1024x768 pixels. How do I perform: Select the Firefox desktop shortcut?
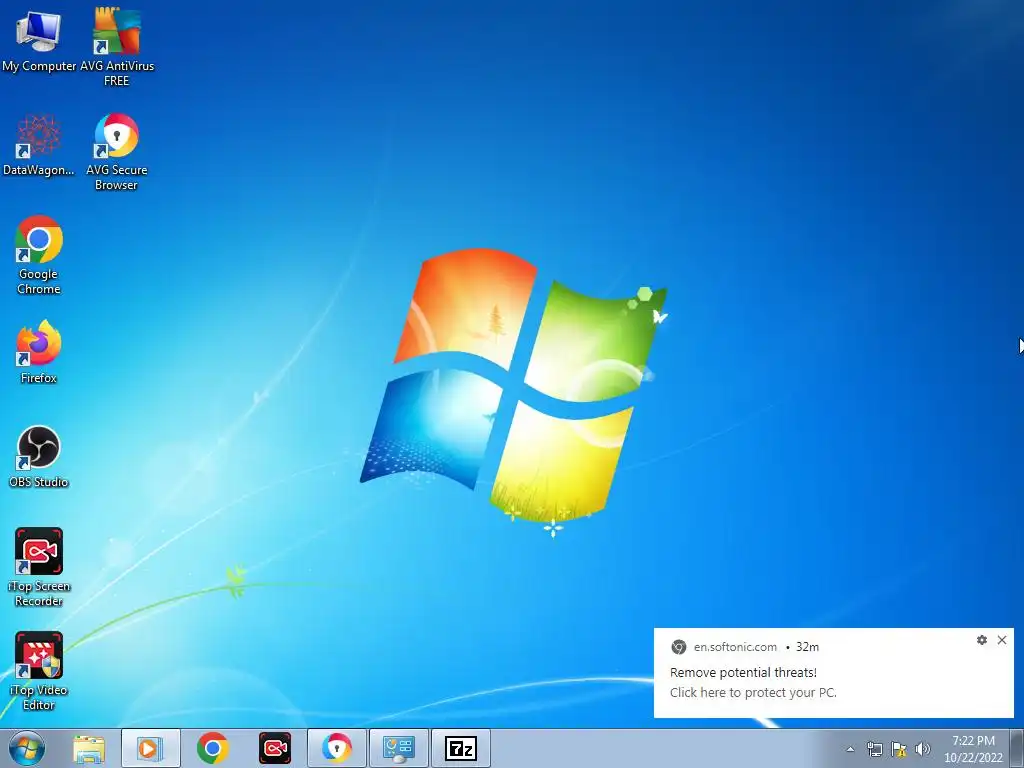[x=39, y=352]
